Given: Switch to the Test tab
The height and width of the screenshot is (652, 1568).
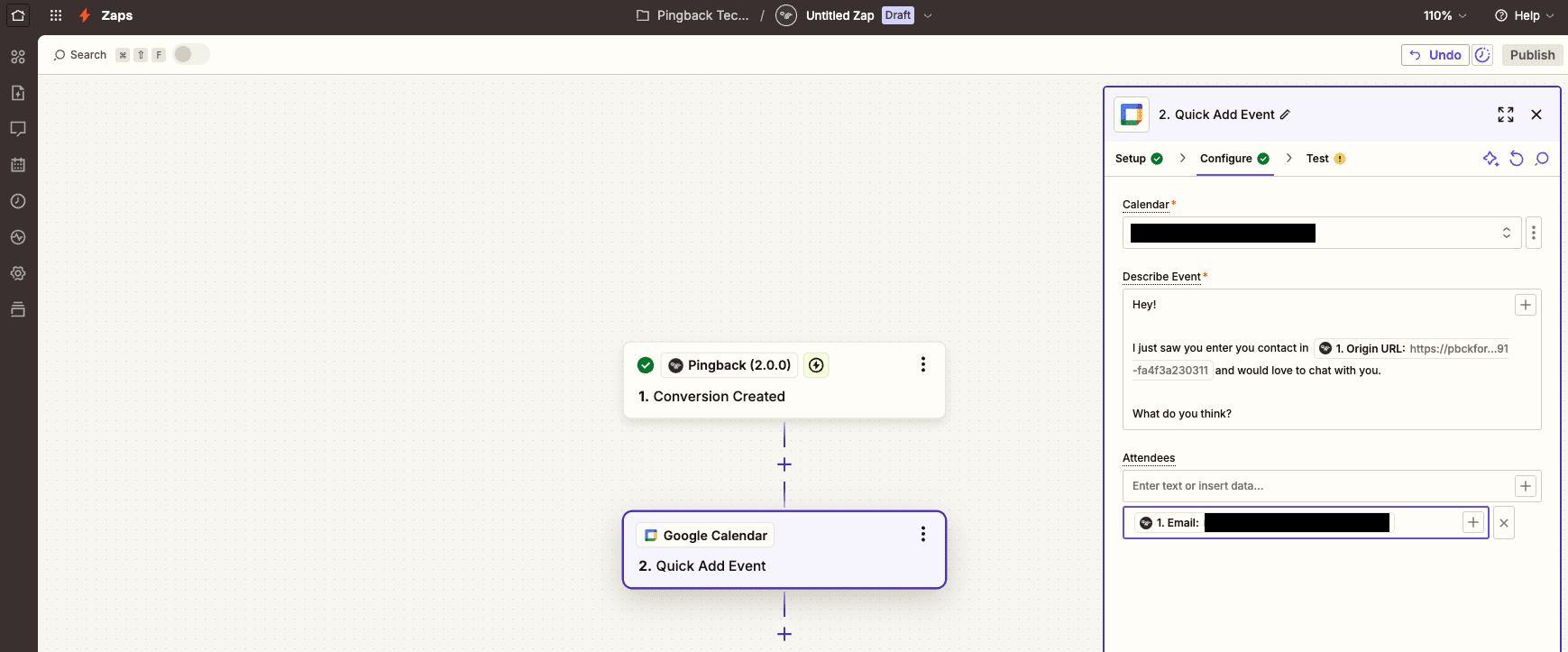Looking at the screenshot, I should (x=1325, y=159).
